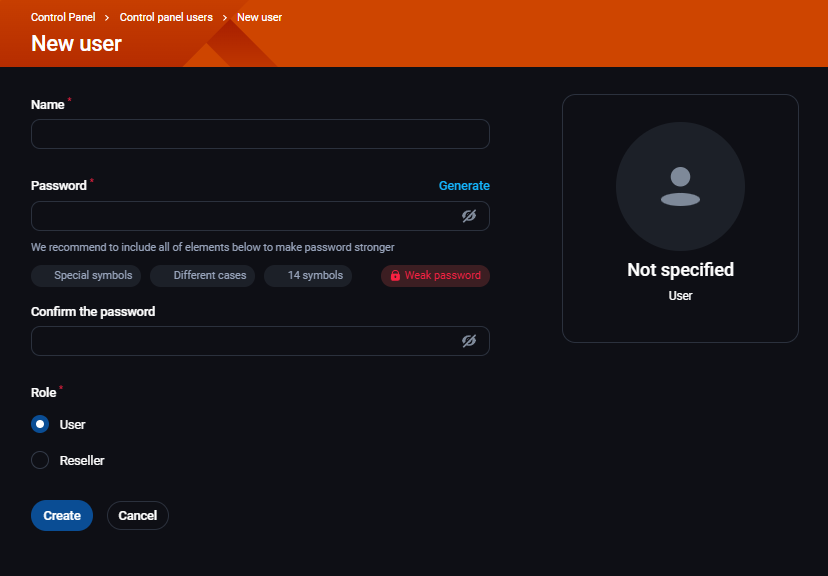Focus the Name input field
The image size is (828, 576).
coord(260,134)
